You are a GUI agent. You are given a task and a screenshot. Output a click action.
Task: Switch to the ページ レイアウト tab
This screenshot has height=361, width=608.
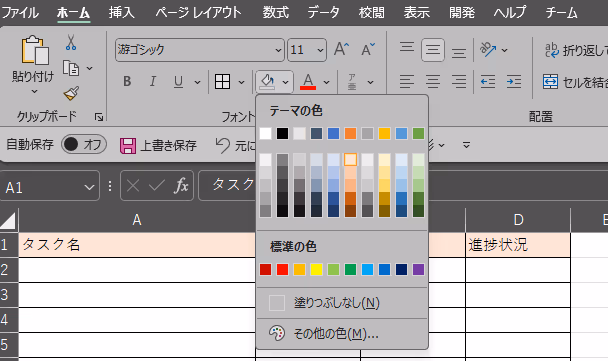(198, 12)
